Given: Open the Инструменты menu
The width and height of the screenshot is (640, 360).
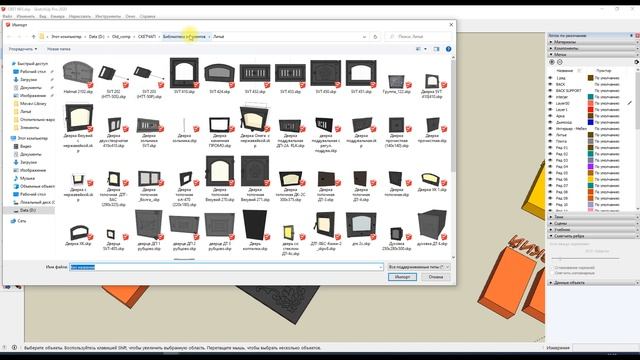Looking at the screenshot, I should pos(108,16).
